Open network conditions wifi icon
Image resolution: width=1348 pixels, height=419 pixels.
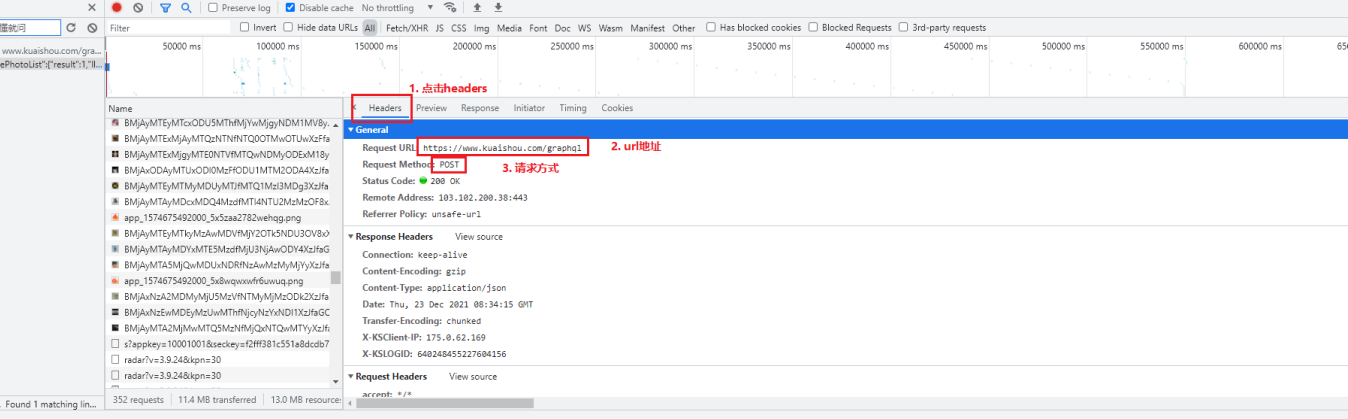[x=450, y=8]
